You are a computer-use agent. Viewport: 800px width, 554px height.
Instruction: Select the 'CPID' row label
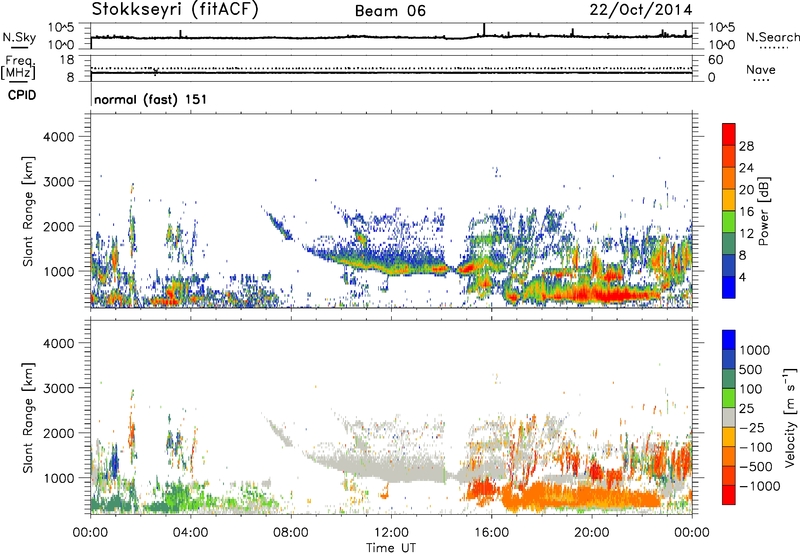coord(22,95)
